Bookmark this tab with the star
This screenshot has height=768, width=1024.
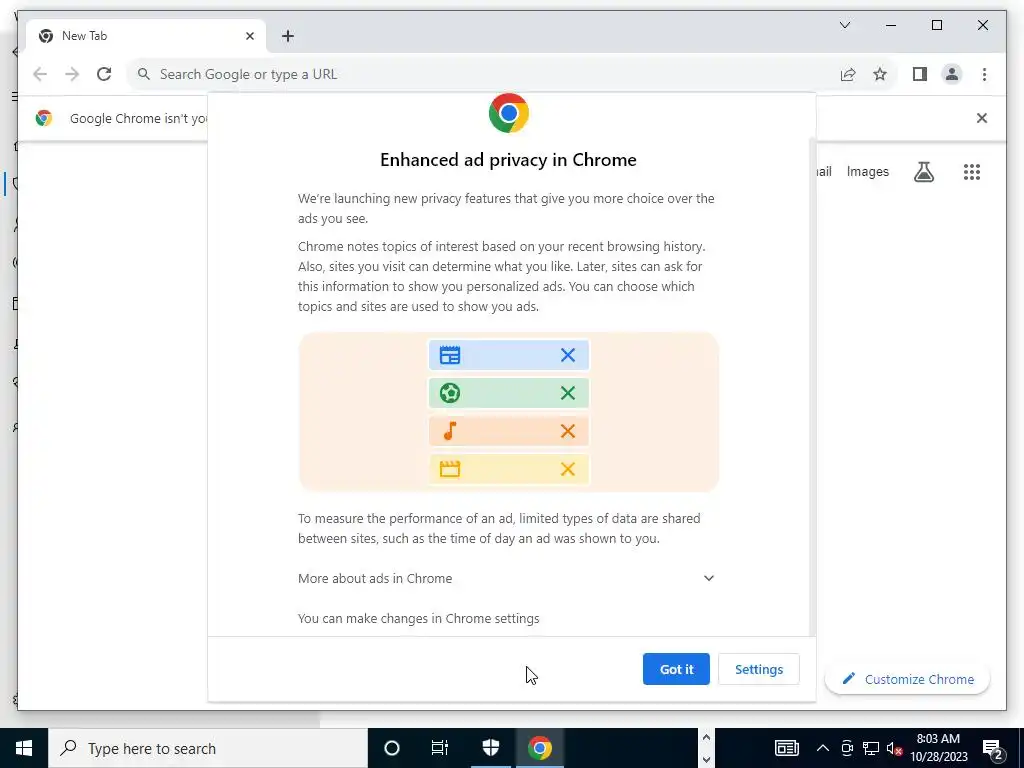pos(880,74)
